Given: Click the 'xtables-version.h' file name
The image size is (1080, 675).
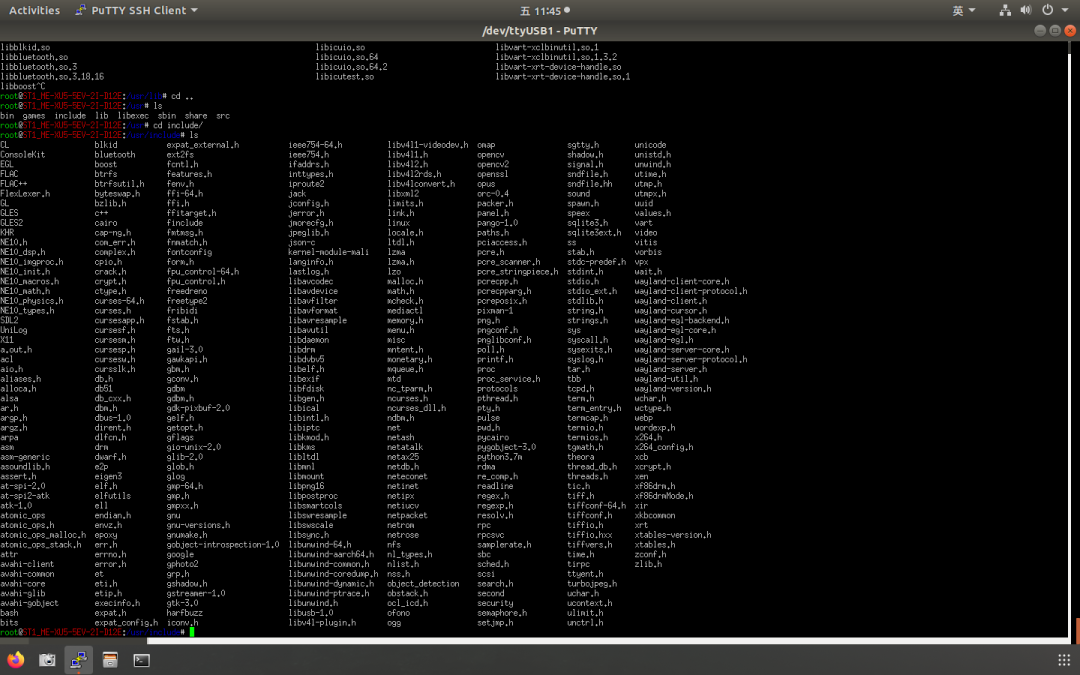Looking at the screenshot, I should click(672, 534).
